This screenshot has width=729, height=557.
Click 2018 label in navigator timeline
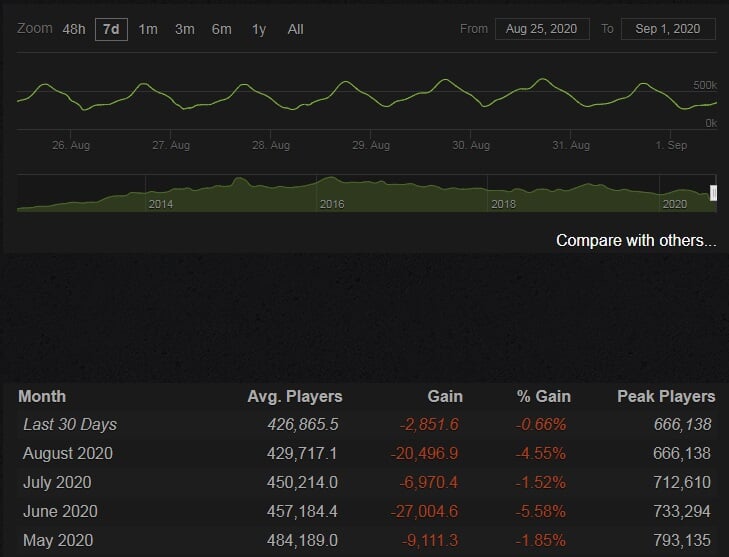504,204
